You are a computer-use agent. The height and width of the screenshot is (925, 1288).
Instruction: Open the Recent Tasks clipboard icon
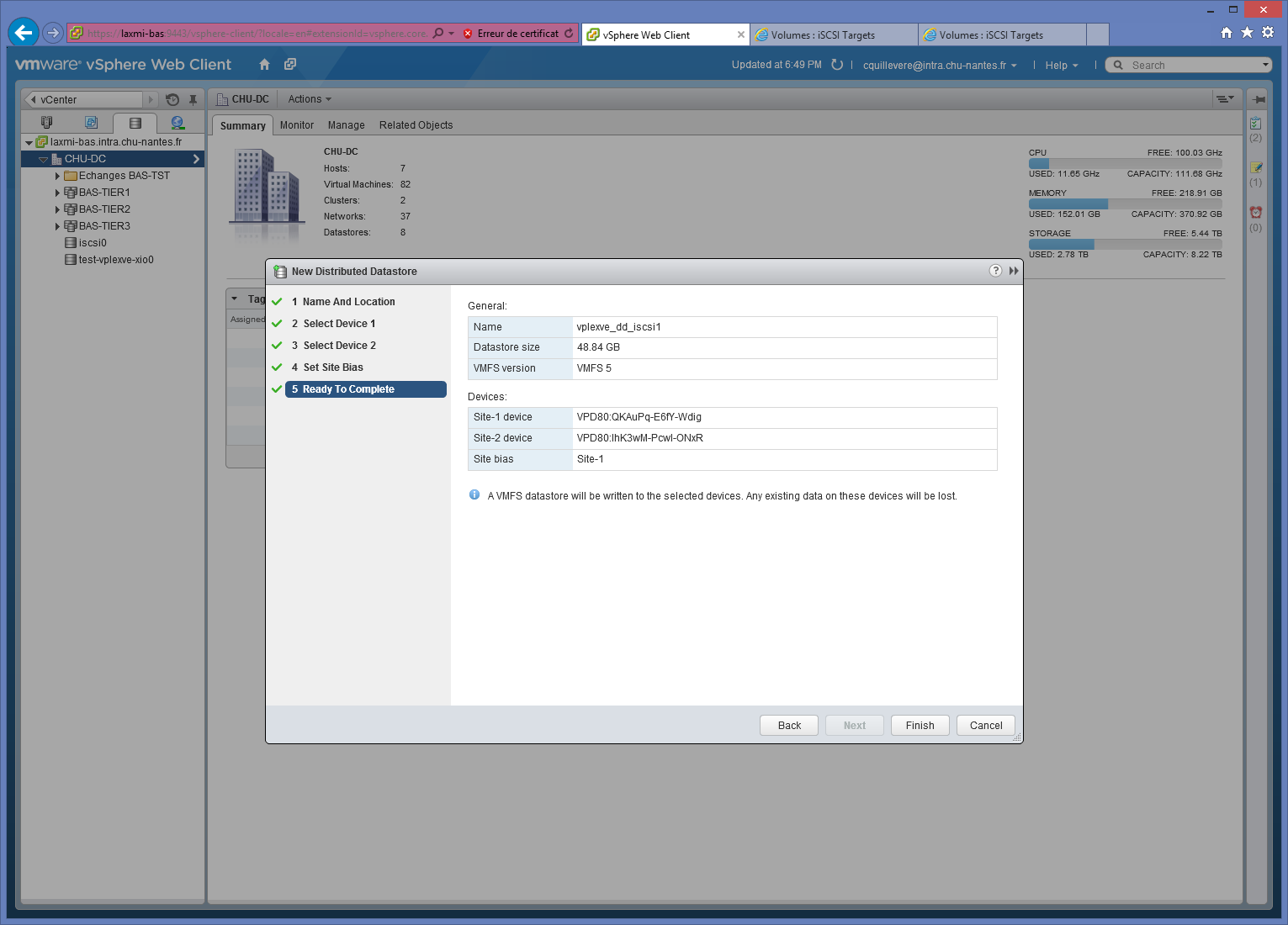pos(1255,123)
